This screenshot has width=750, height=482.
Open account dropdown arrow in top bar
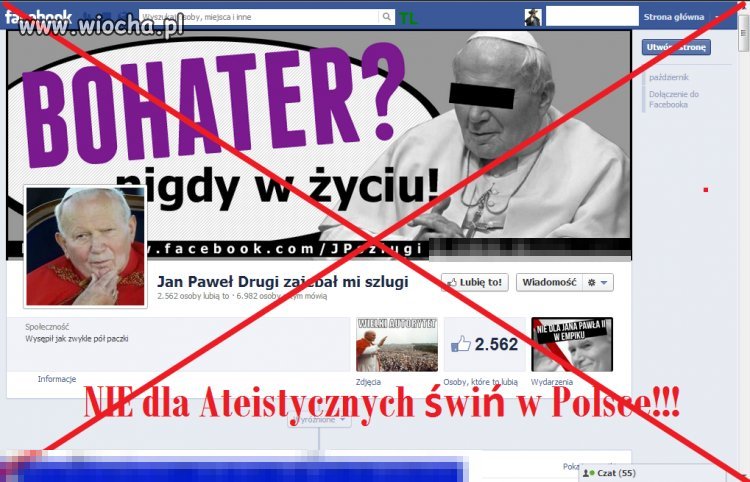tap(717, 17)
